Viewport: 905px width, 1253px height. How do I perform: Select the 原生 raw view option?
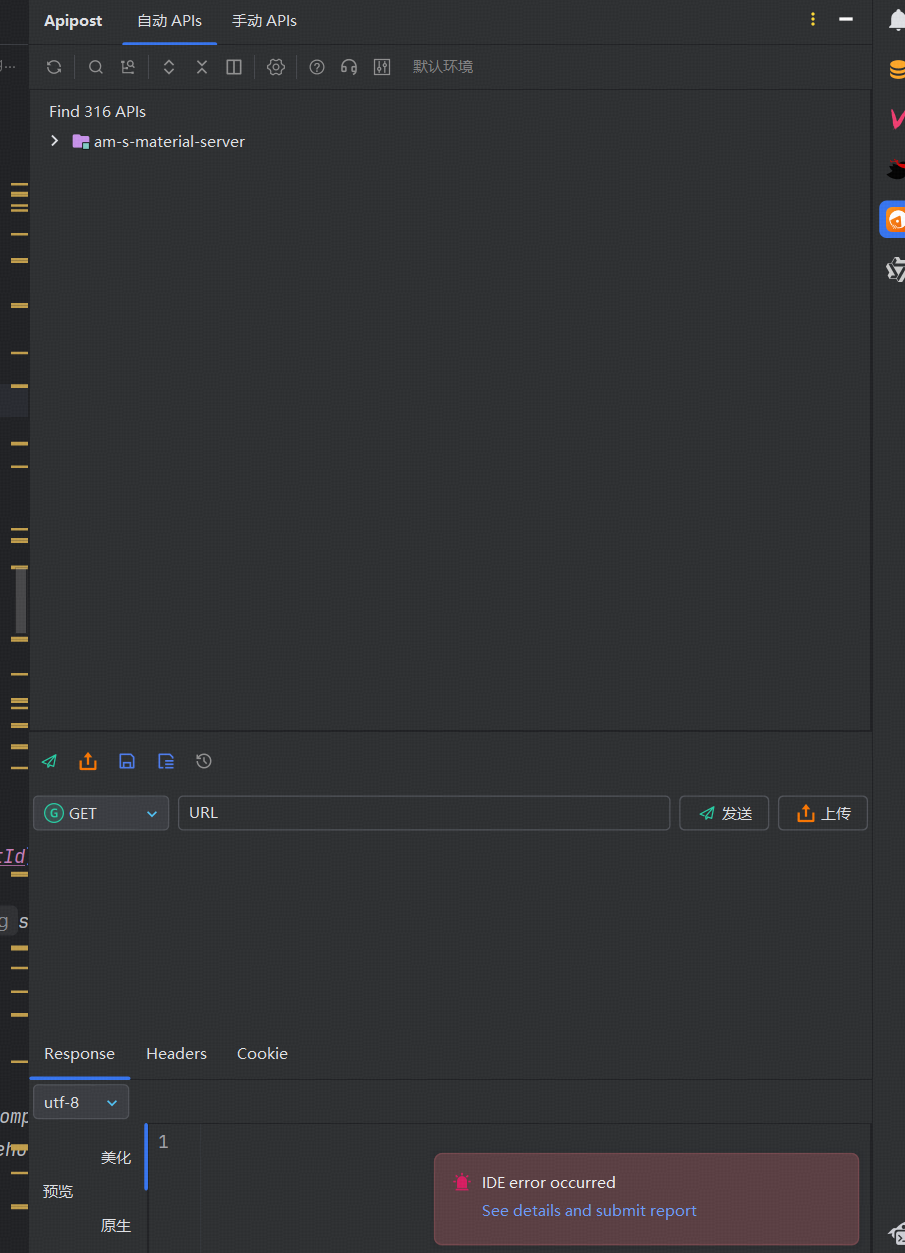[116, 1225]
